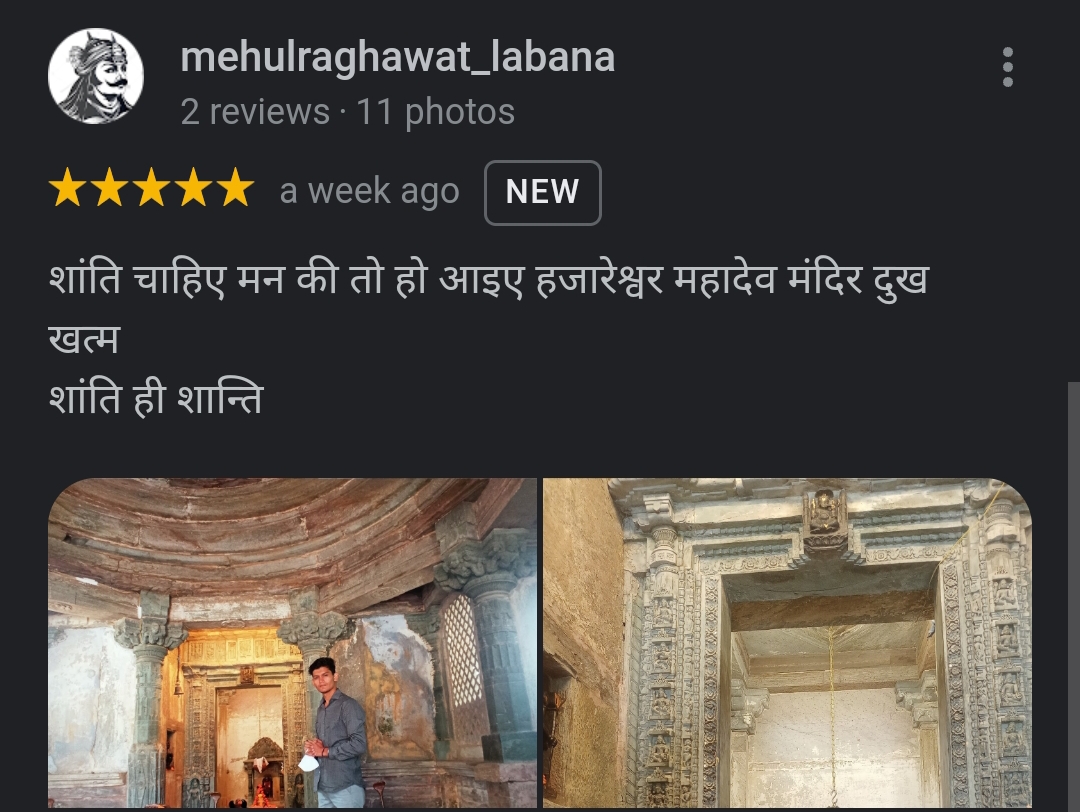Click the first line of the Hindi review text

click(489, 280)
